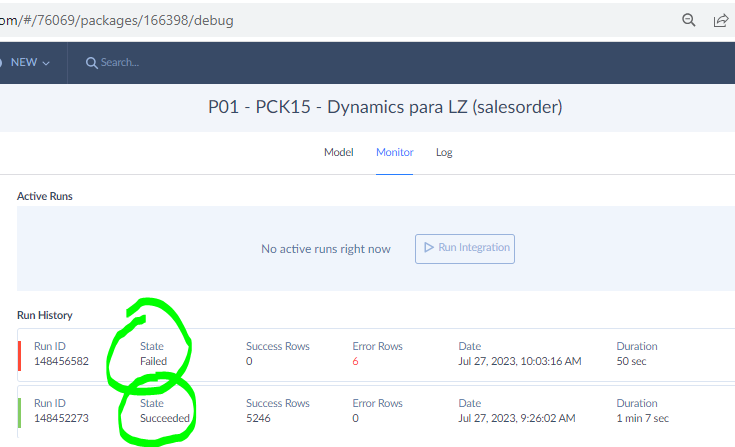The width and height of the screenshot is (735, 447).
Task: Click the Failed state value
Action: 153,361
